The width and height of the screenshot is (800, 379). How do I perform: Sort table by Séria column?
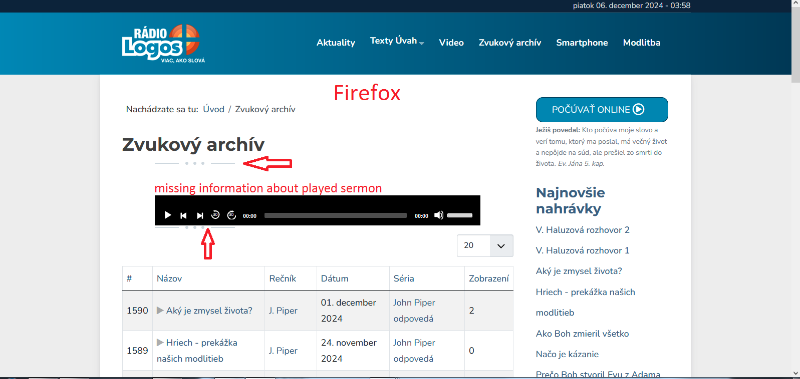[404, 279]
